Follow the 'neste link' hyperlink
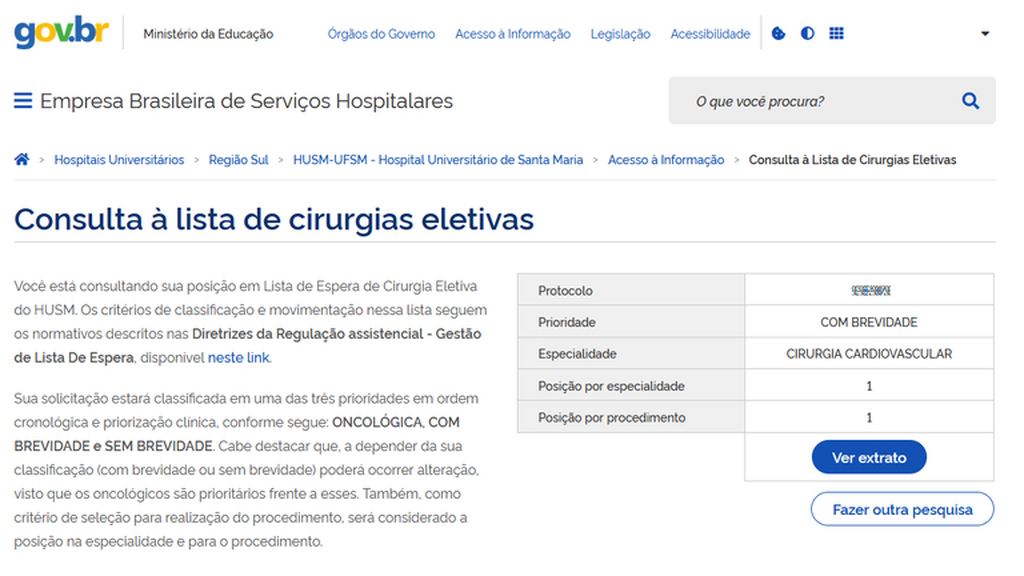The image size is (1024, 576). point(238,358)
